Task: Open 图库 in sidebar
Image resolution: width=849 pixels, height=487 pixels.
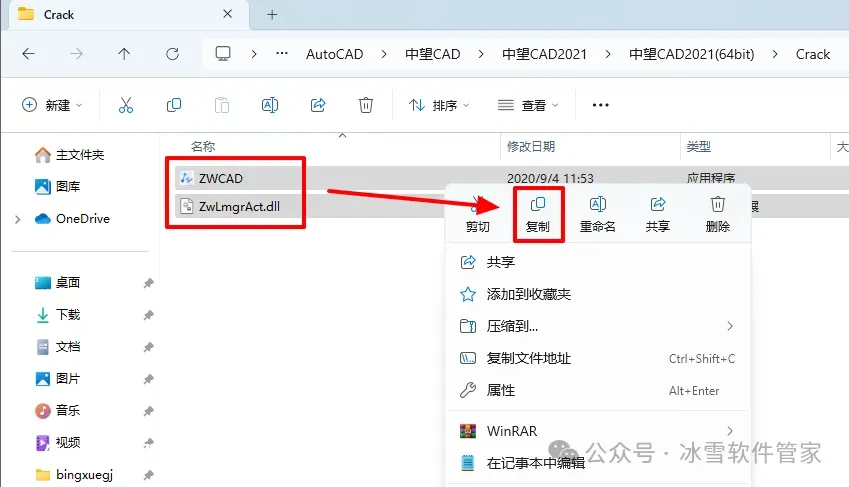Action: coord(57,187)
